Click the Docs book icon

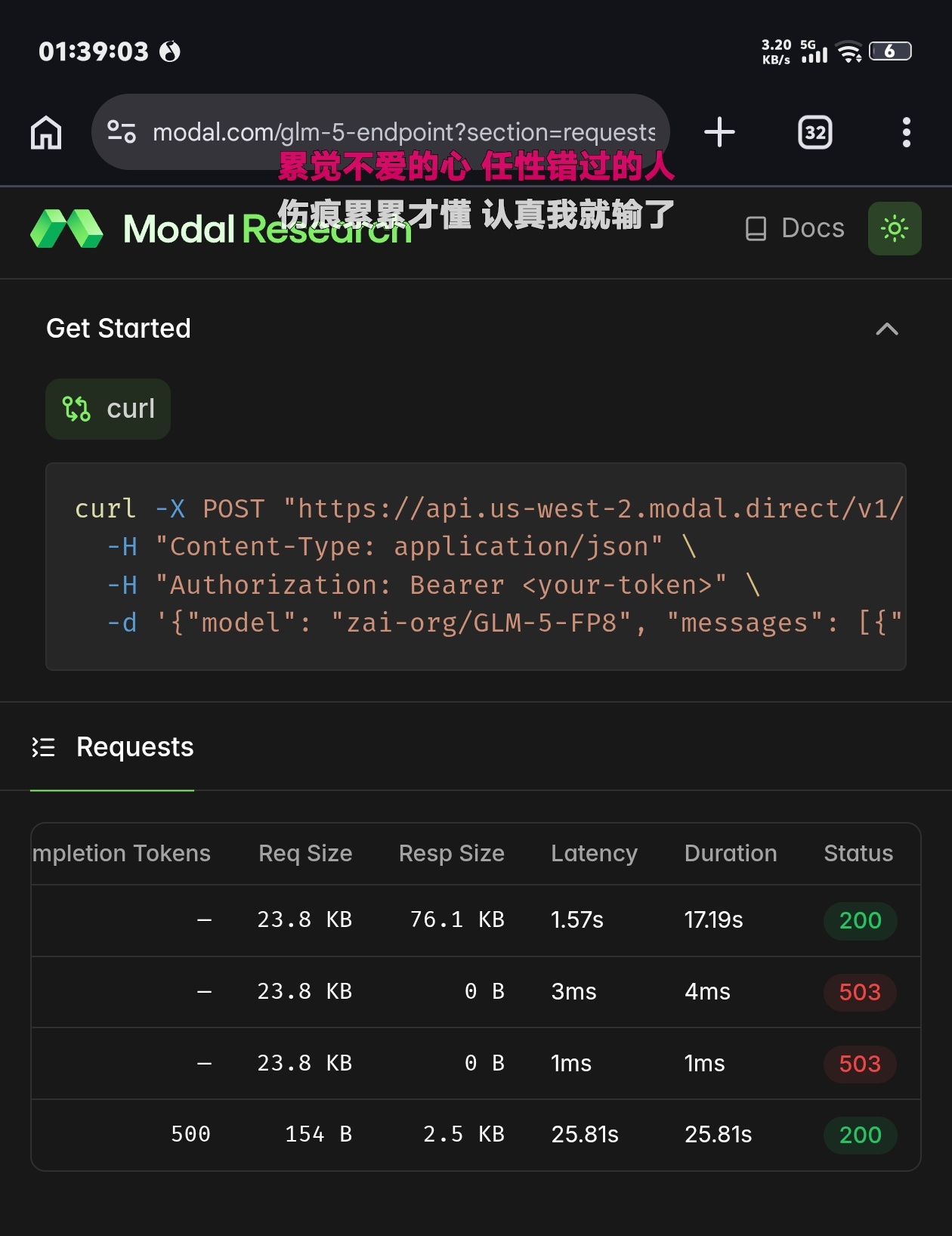click(756, 228)
